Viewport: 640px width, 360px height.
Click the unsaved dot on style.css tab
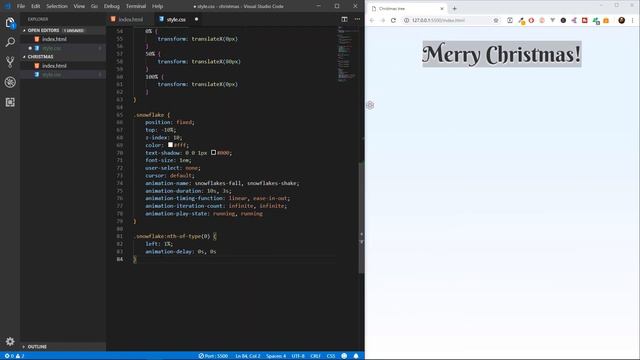196,19
